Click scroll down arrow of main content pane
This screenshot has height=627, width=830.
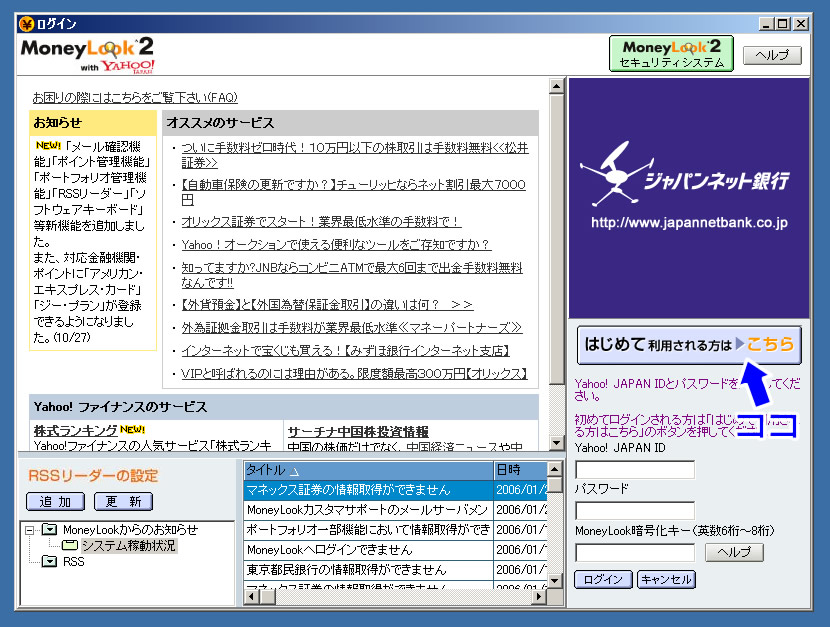(x=556, y=442)
